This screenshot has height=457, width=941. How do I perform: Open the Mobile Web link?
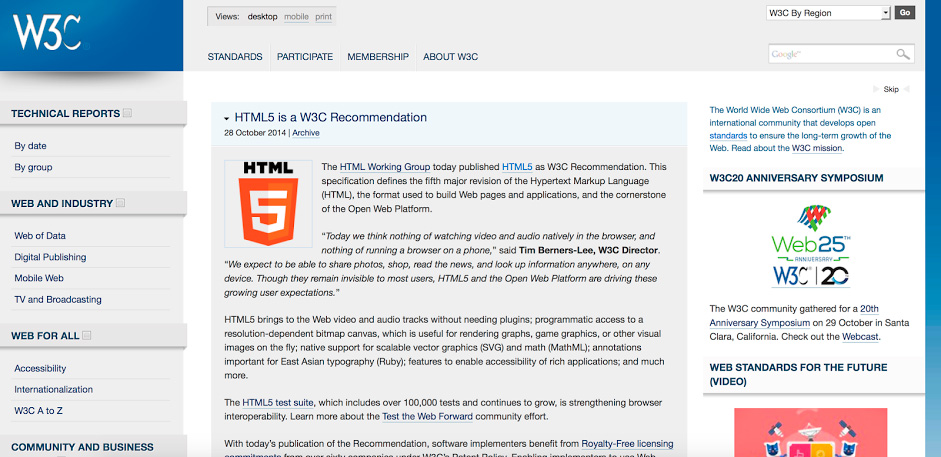tap(38, 278)
